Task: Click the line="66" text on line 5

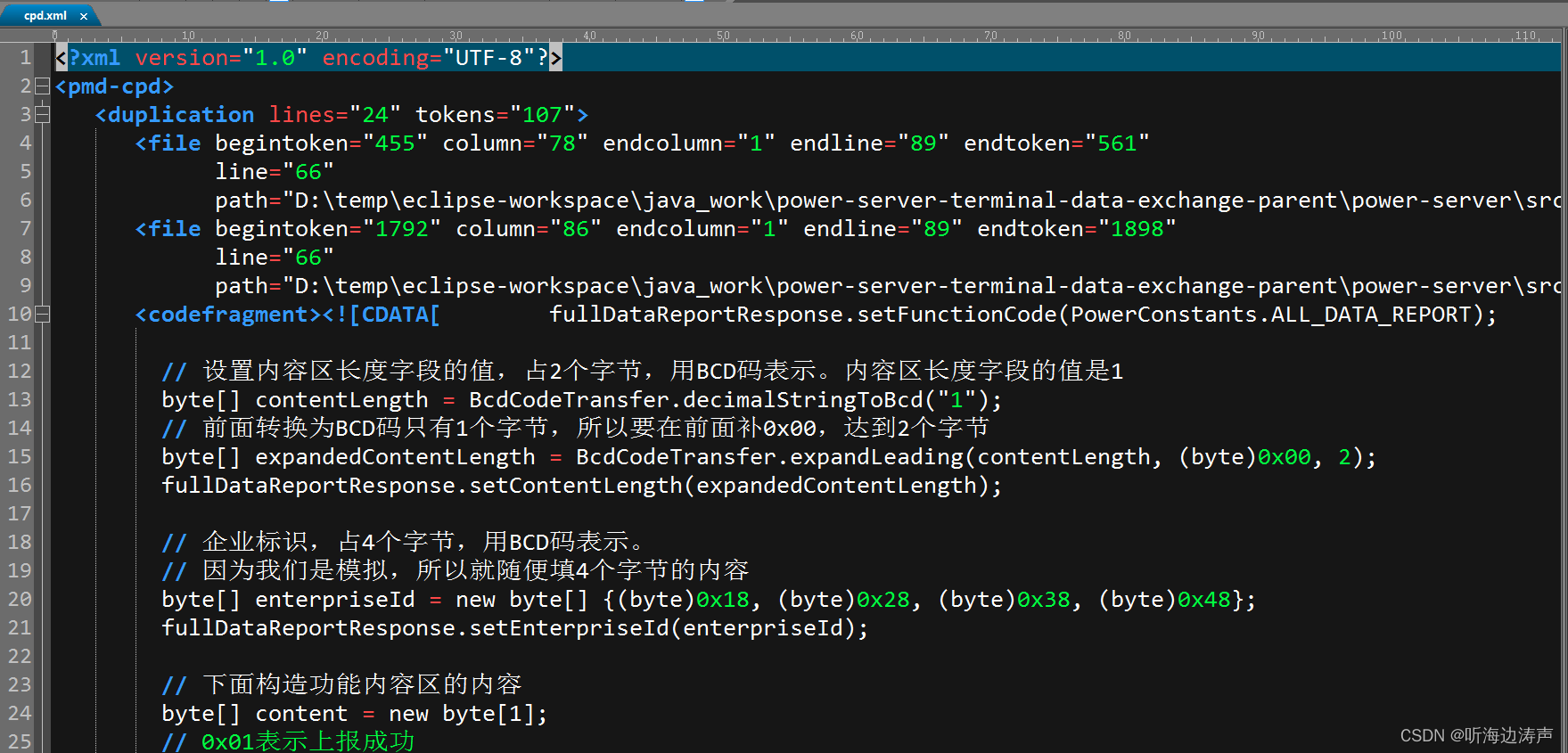Action: (275, 172)
